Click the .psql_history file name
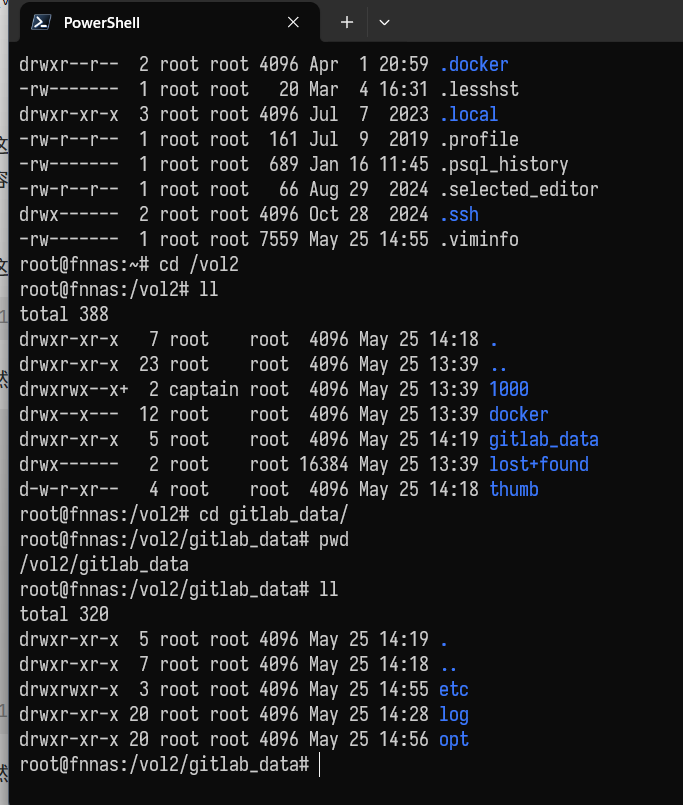 pyautogui.click(x=504, y=165)
